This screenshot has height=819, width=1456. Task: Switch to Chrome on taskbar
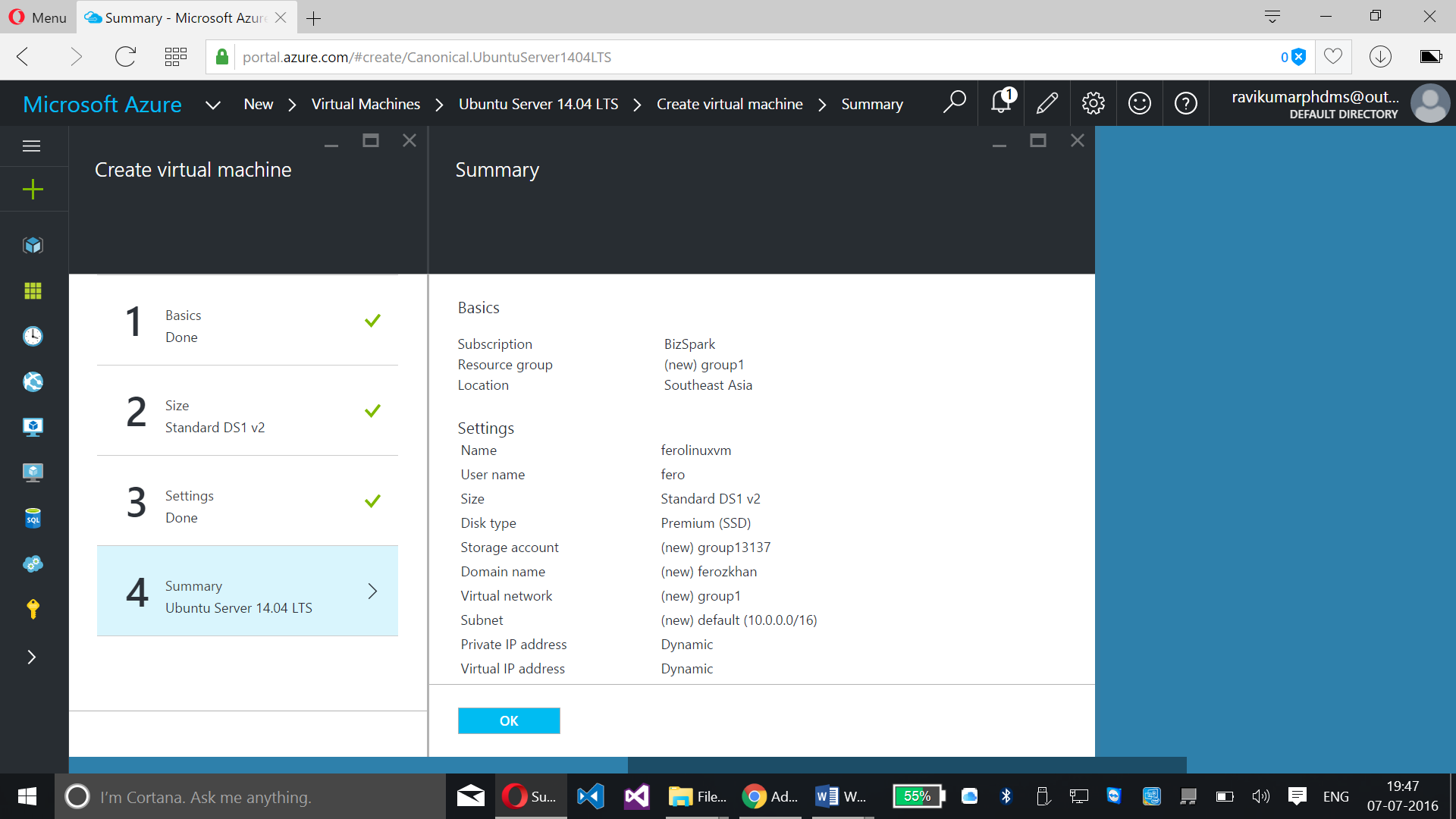(x=770, y=796)
